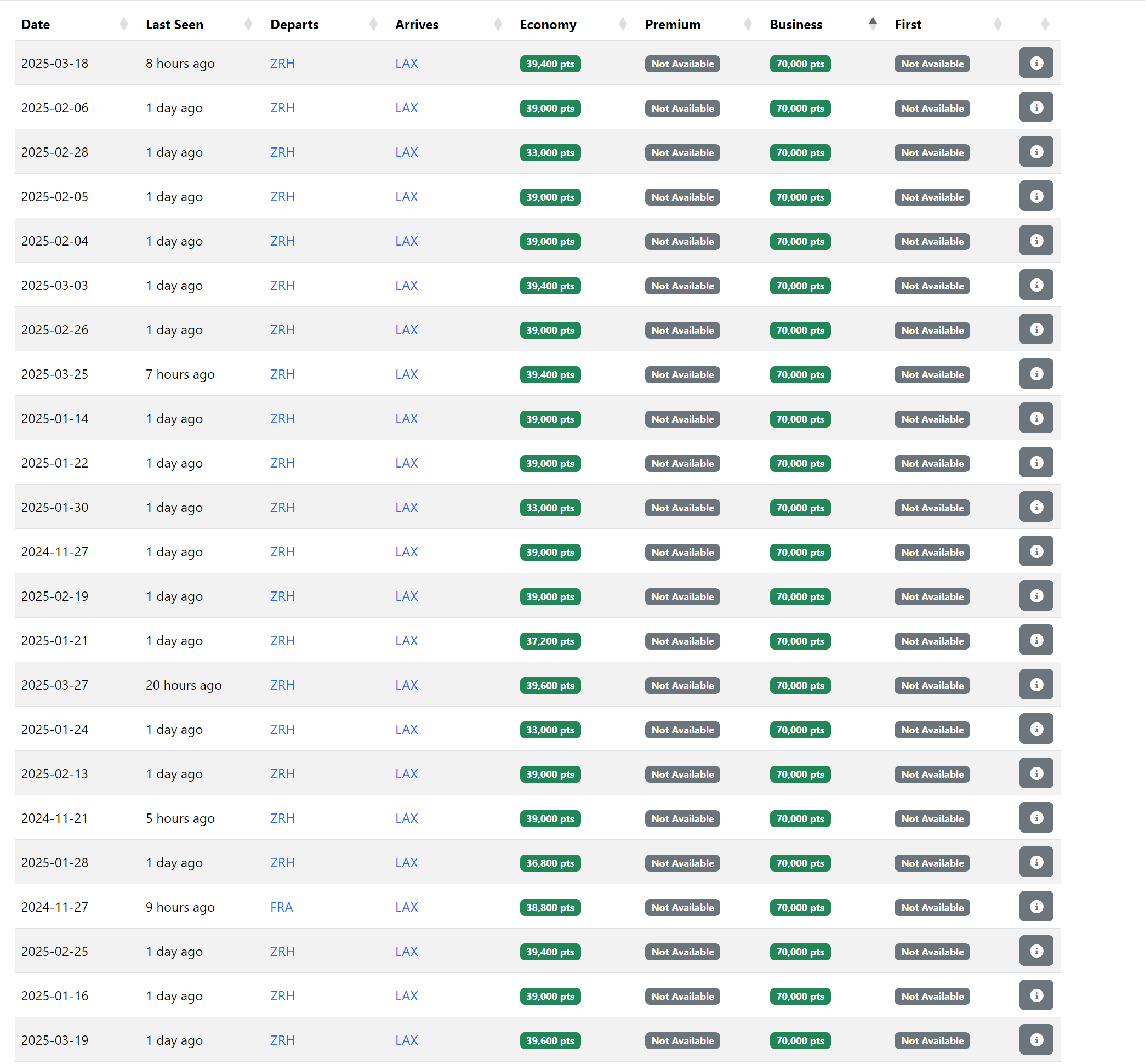
Task: Click 37,200 pts economy badge
Action: (550, 641)
